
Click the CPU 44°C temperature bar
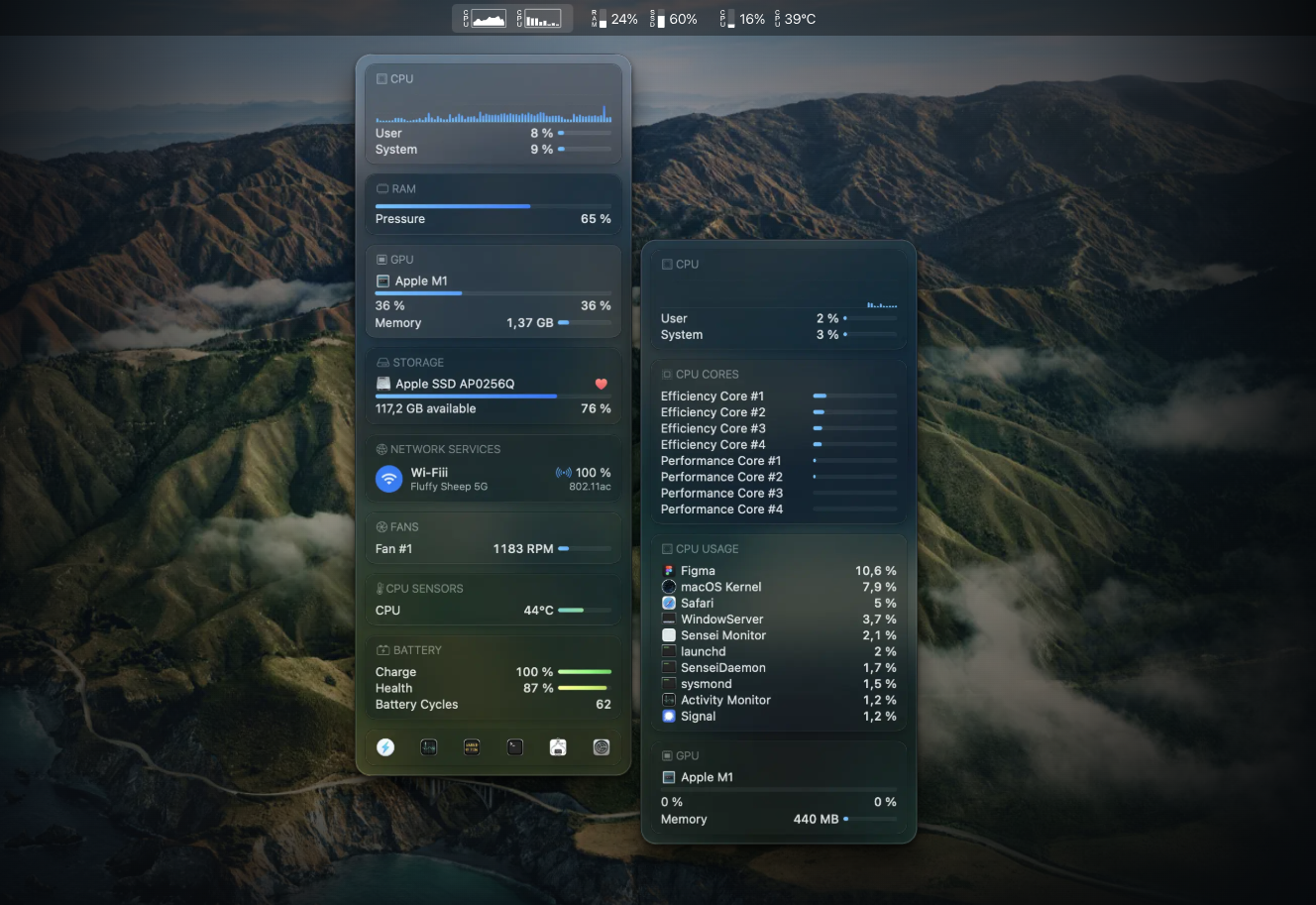click(x=585, y=611)
